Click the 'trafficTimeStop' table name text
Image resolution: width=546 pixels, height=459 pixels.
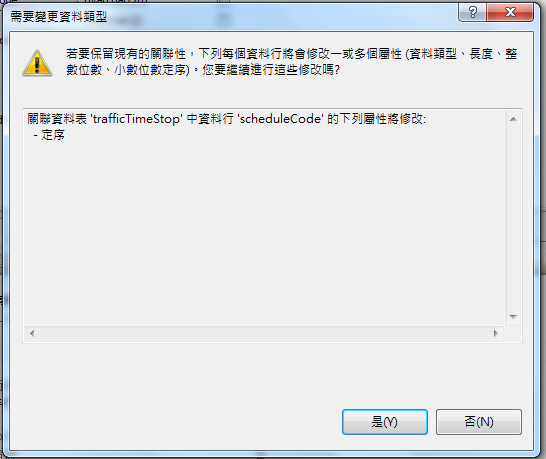click(x=136, y=119)
